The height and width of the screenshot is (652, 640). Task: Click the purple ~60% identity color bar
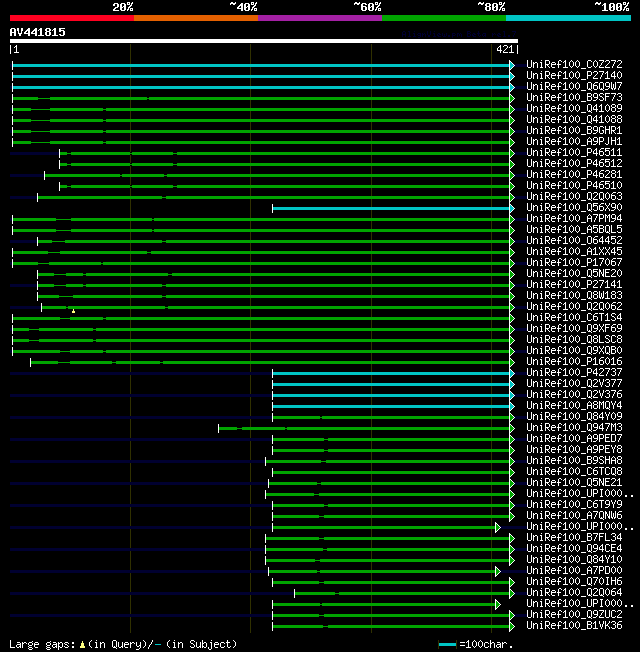click(x=320, y=18)
